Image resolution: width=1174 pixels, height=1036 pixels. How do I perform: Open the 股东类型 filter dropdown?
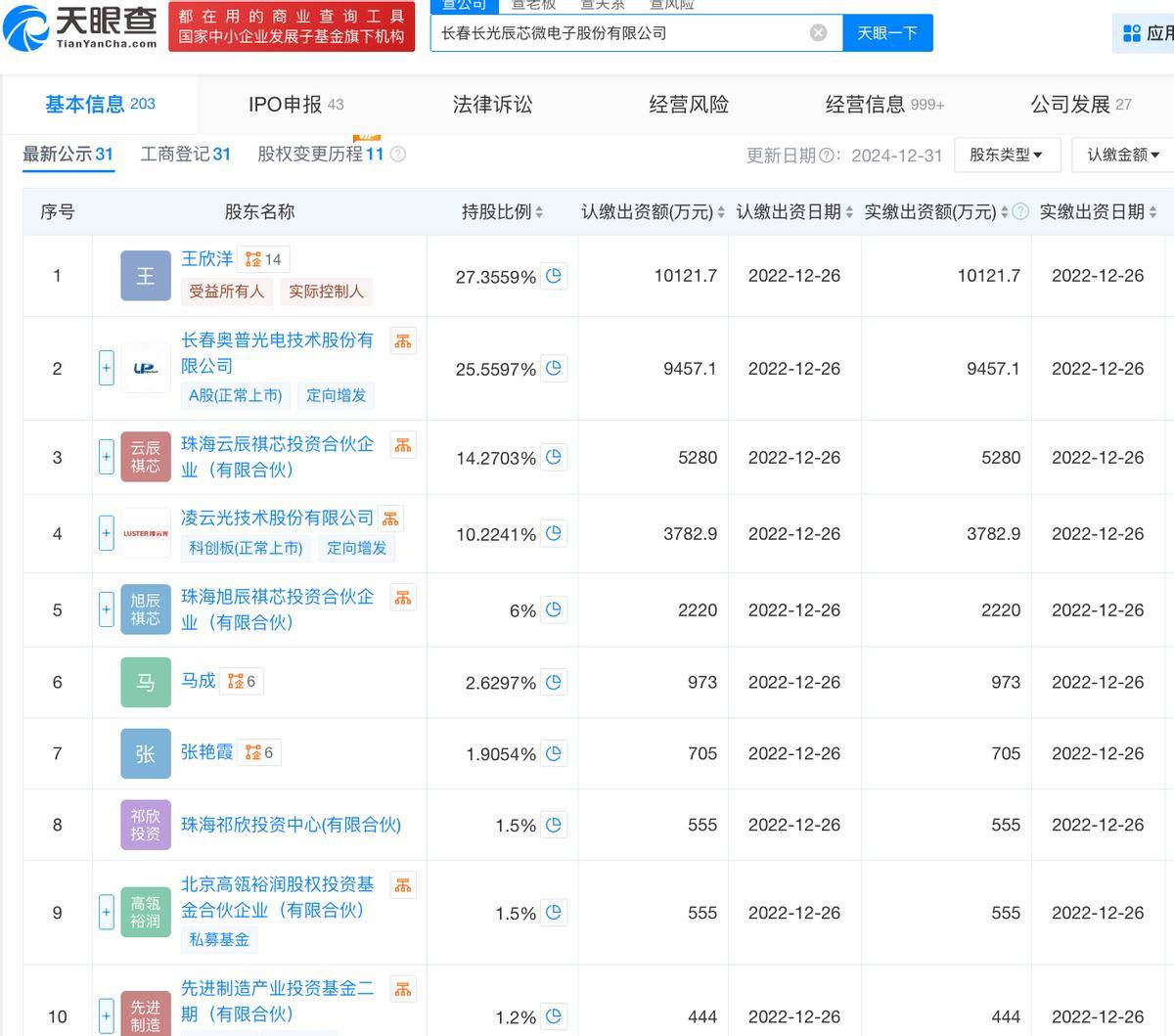(x=1006, y=155)
